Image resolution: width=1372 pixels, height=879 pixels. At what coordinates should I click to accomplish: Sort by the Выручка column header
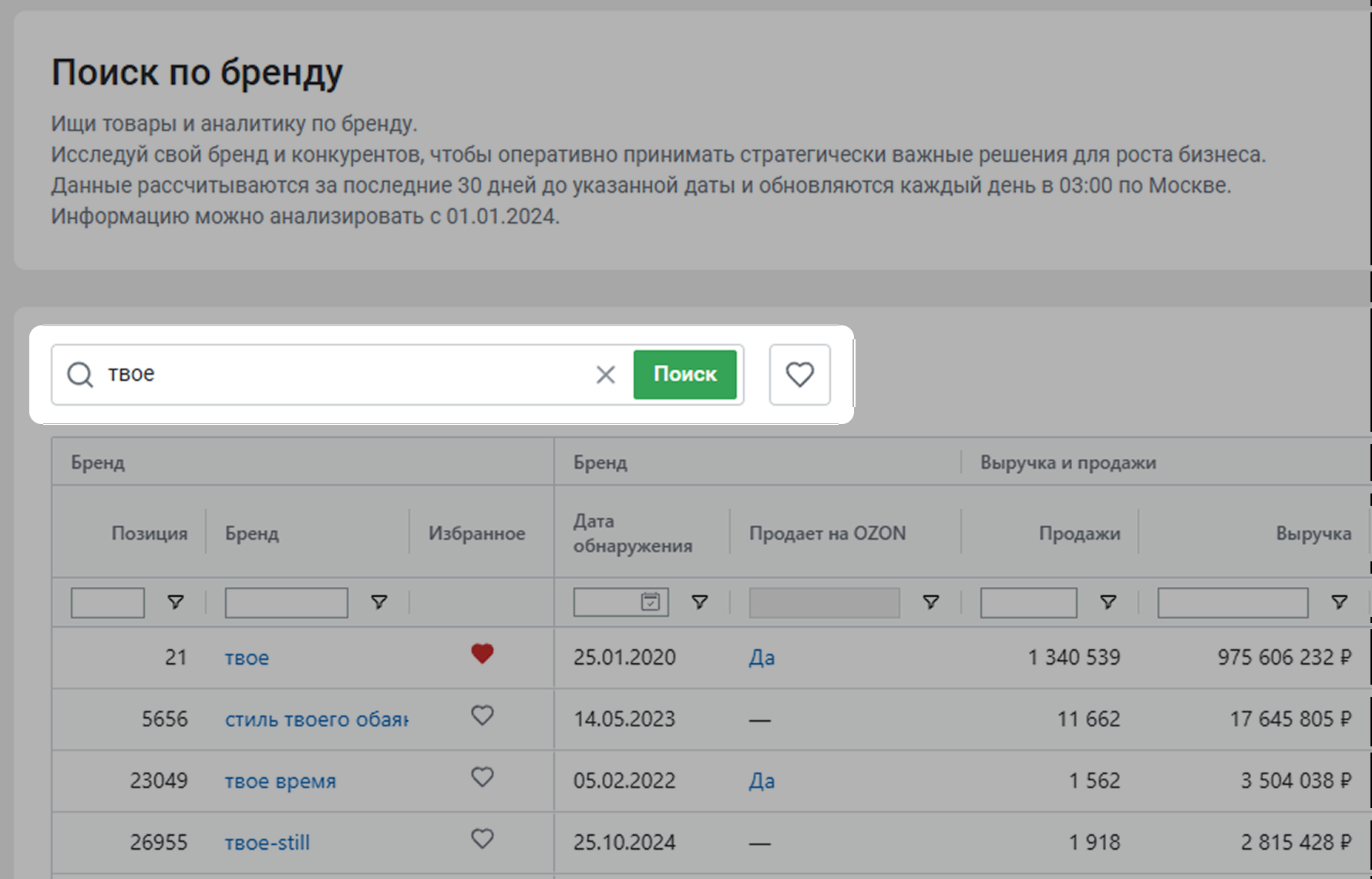point(1313,533)
